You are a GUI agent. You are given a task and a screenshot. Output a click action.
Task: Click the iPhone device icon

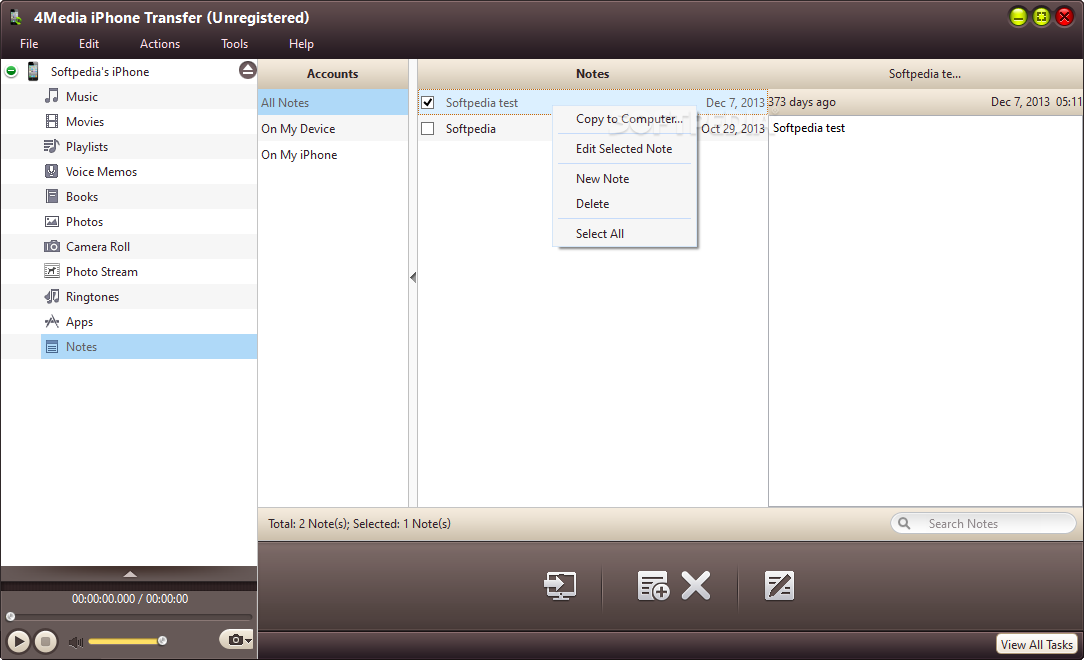coord(32,71)
